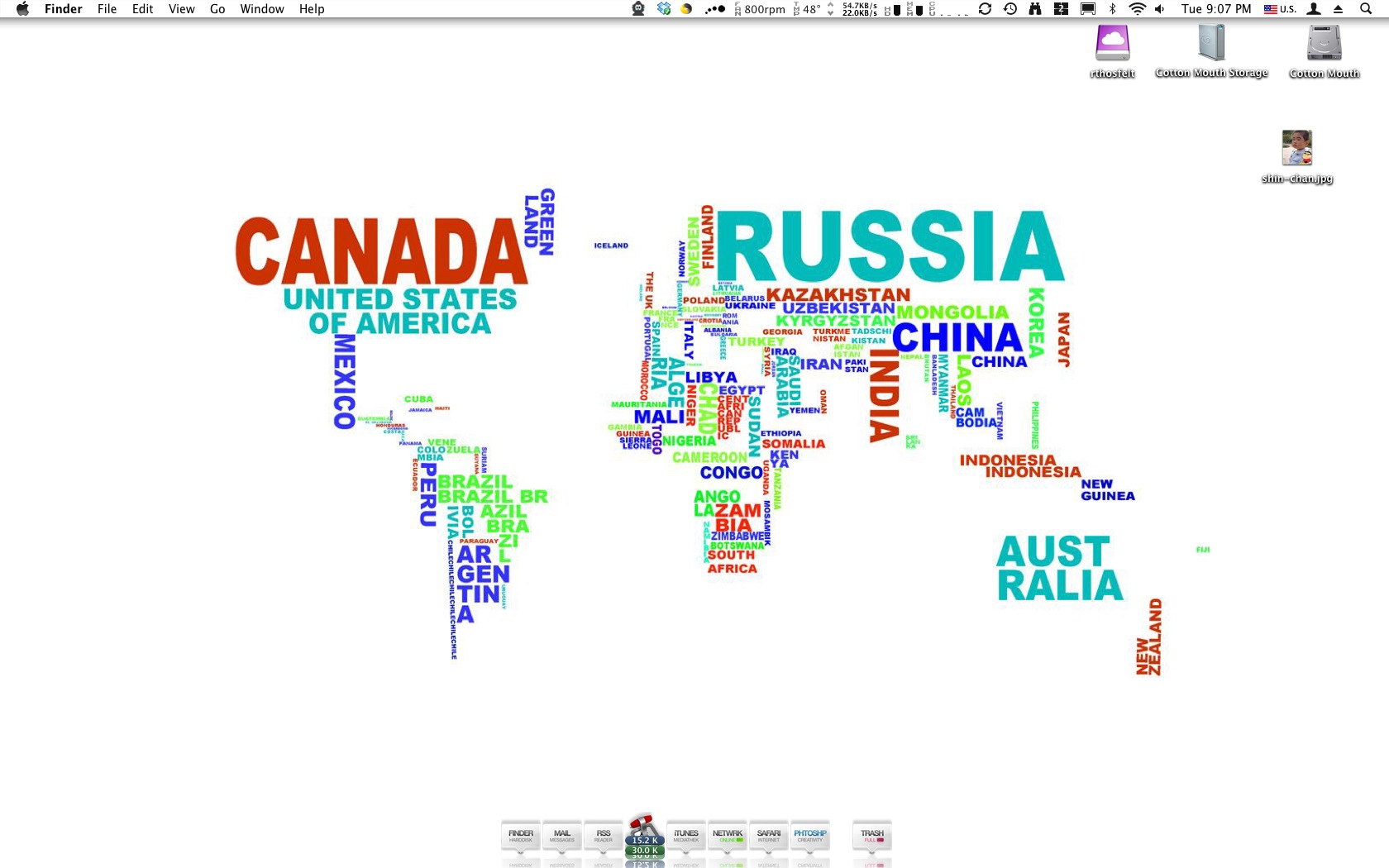Click the binoculars menu bar icon
1389x868 pixels.
click(1035, 9)
